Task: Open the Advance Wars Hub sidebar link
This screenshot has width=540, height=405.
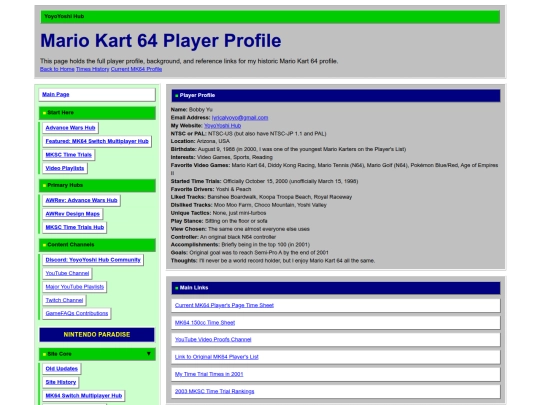Action: pyautogui.click(x=70, y=128)
